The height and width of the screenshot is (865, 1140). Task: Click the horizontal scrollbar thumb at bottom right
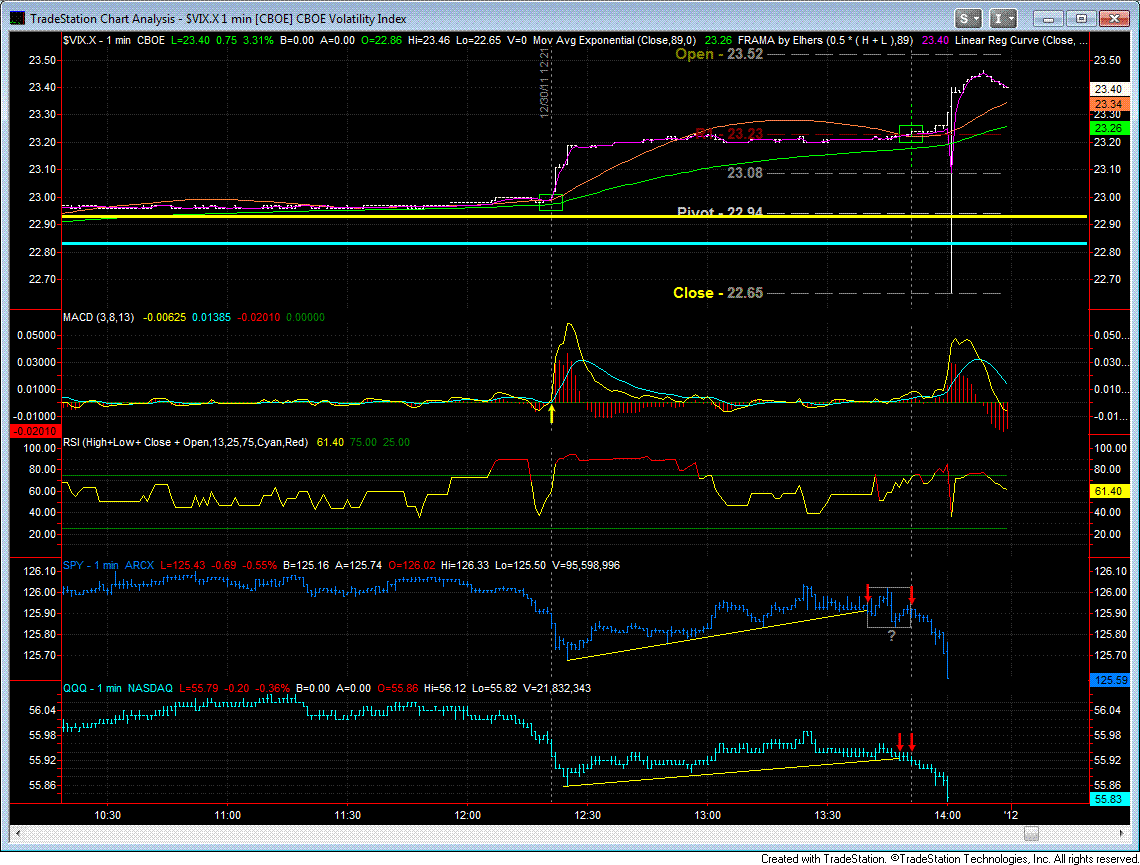click(x=1031, y=833)
